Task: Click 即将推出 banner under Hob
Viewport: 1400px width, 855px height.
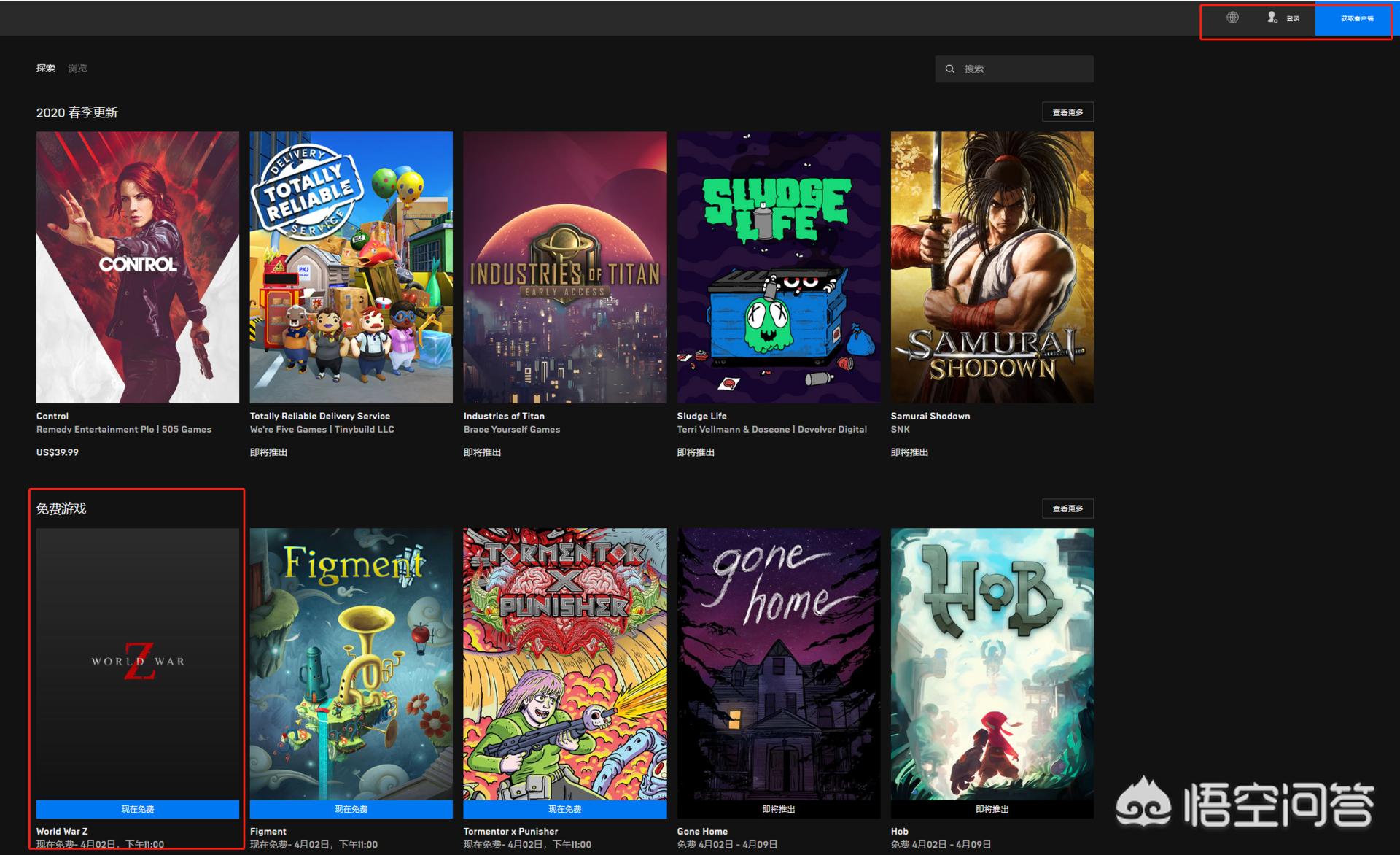Action: 992,809
